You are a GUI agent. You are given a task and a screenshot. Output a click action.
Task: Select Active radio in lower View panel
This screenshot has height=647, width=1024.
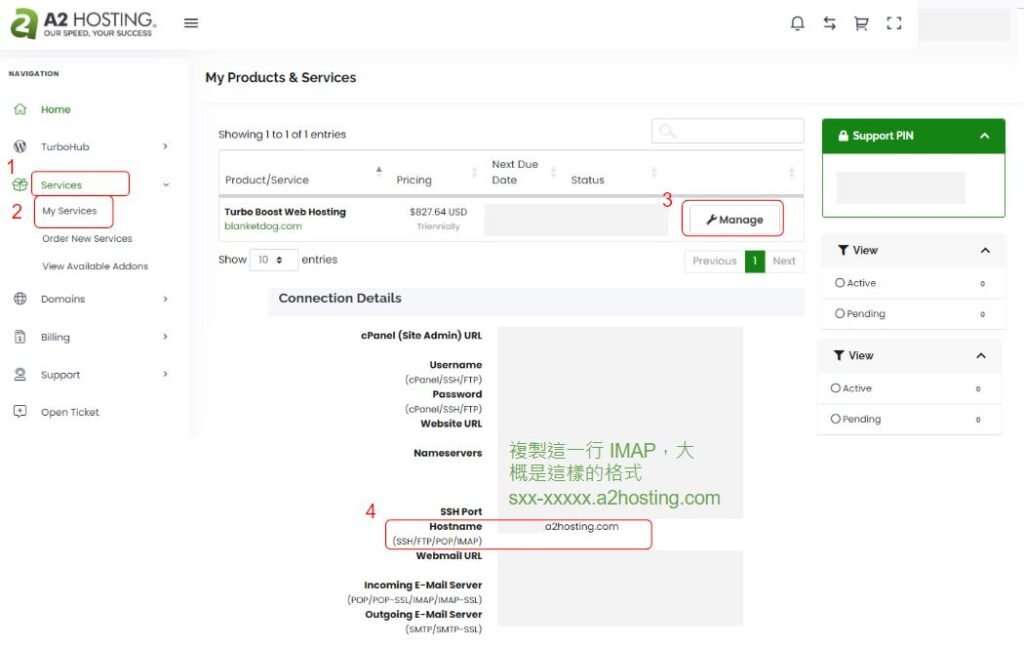tap(835, 388)
